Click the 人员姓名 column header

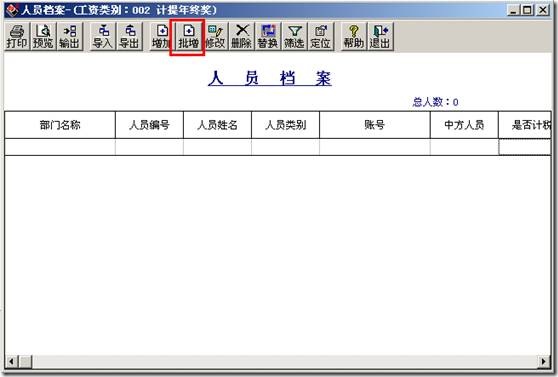(217, 125)
